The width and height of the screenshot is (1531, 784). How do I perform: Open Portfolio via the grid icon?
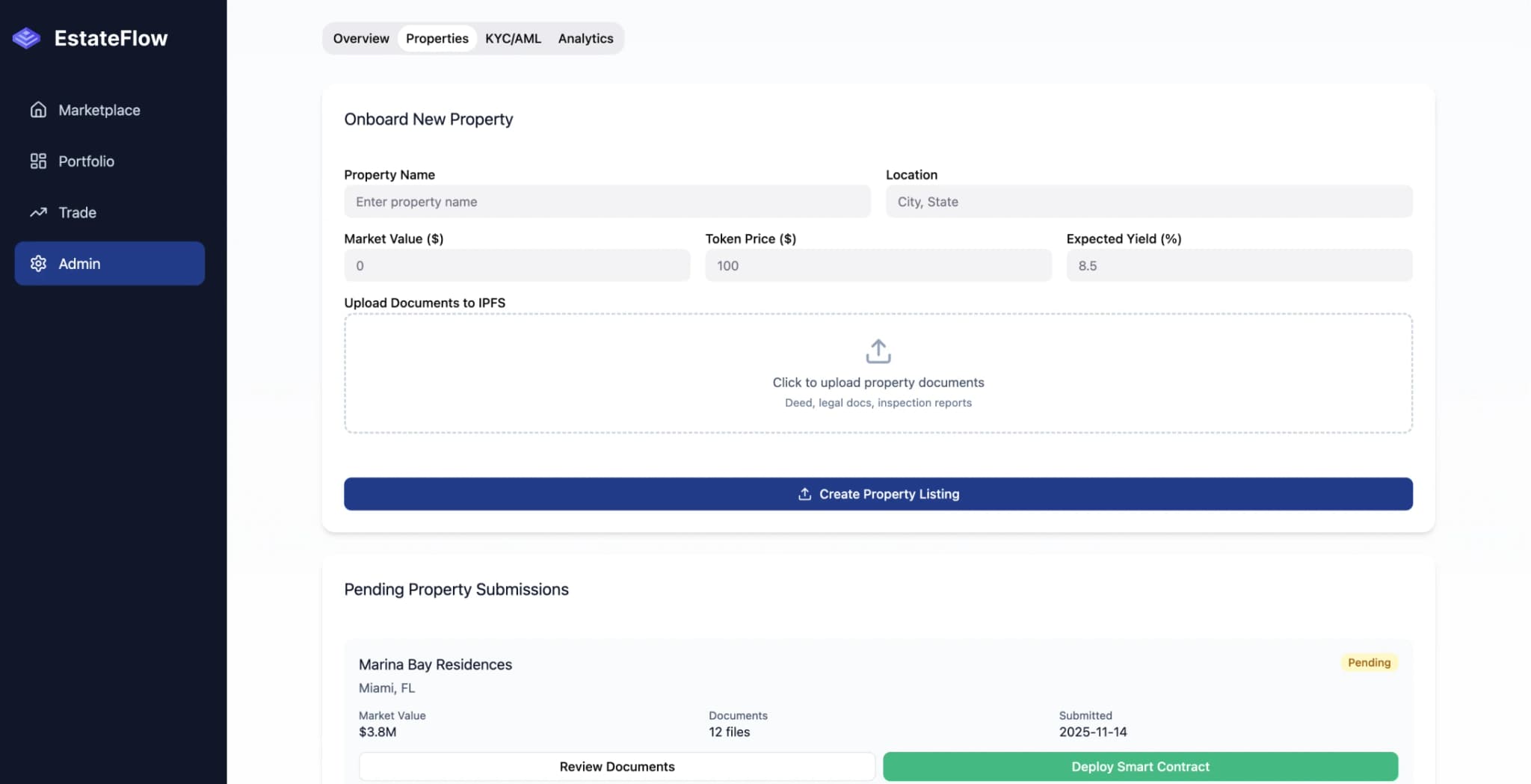coord(38,161)
